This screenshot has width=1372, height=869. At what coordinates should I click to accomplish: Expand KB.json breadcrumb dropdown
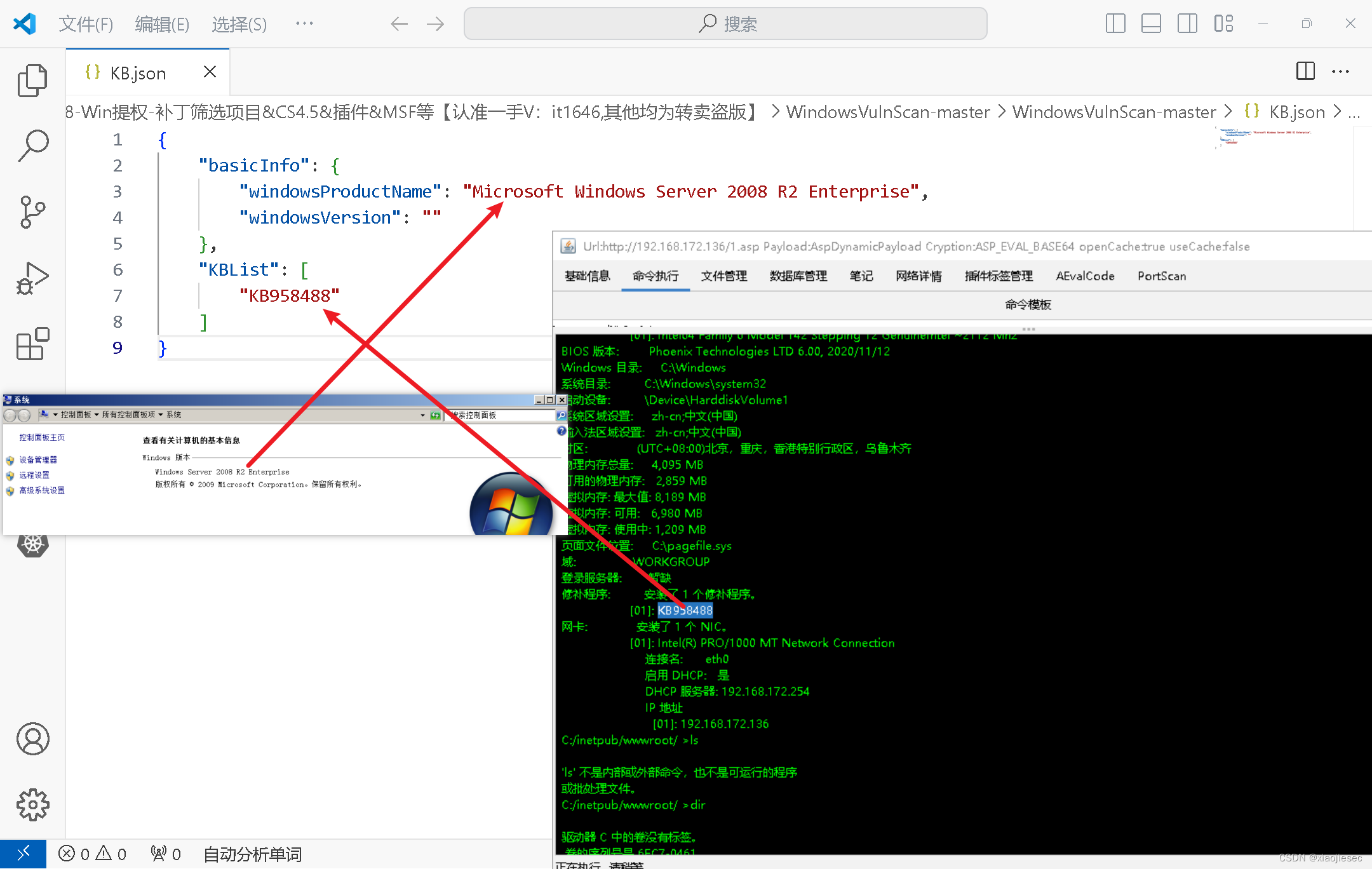(x=1296, y=112)
